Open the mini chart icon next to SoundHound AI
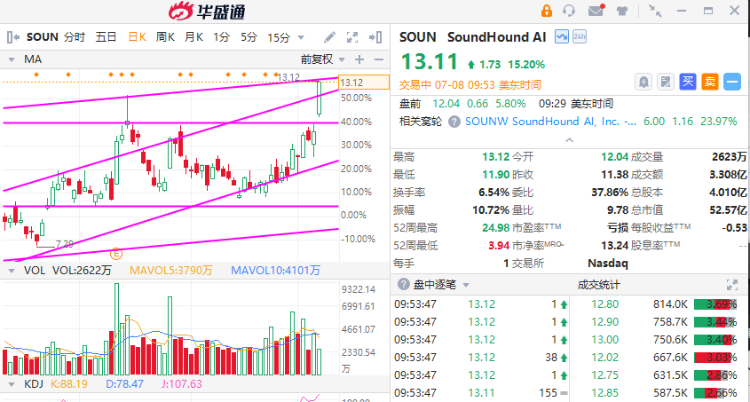 coord(562,36)
